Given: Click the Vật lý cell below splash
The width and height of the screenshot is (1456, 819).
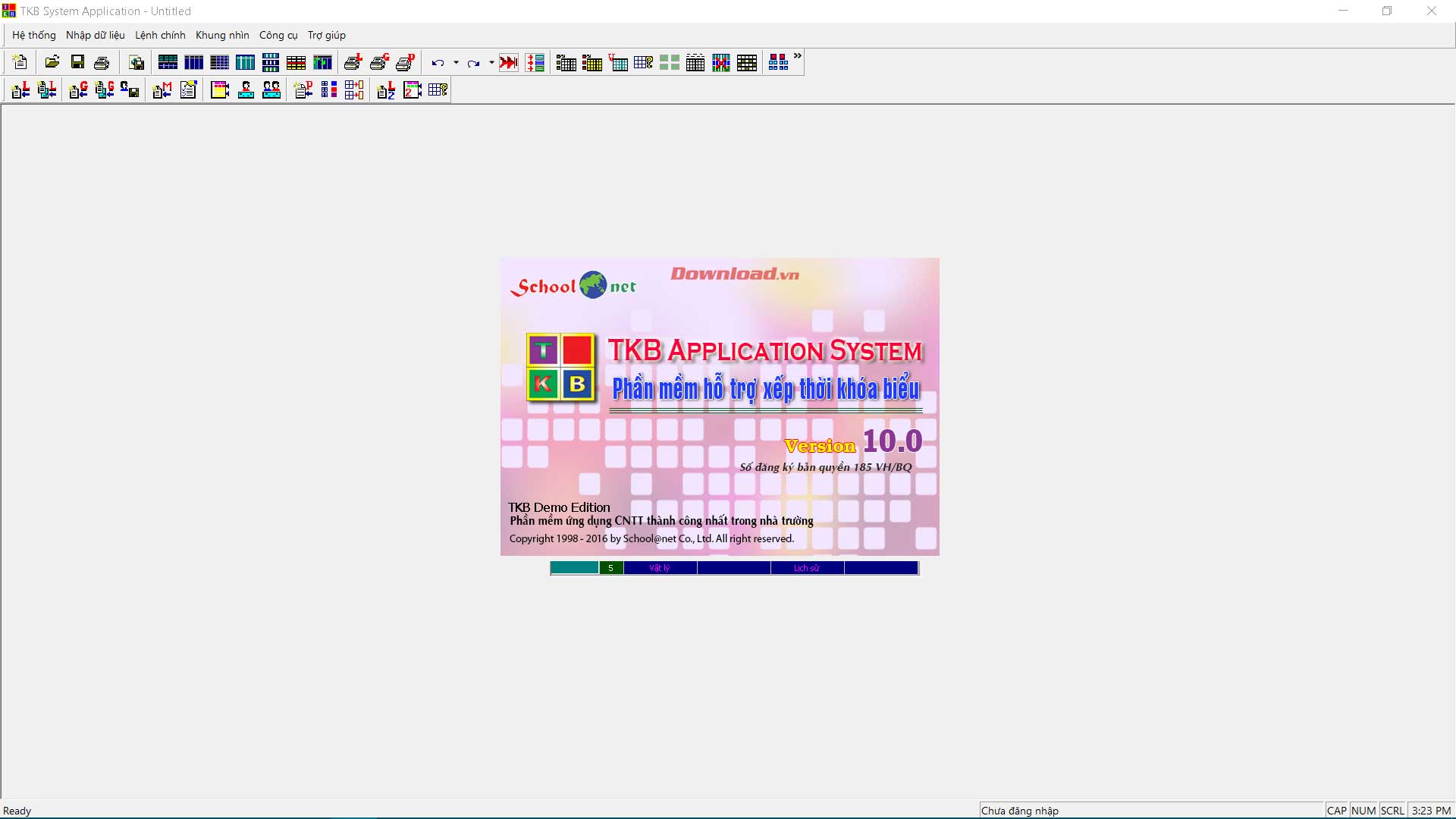Looking at the screenshot, I should [x=659, y=568].
